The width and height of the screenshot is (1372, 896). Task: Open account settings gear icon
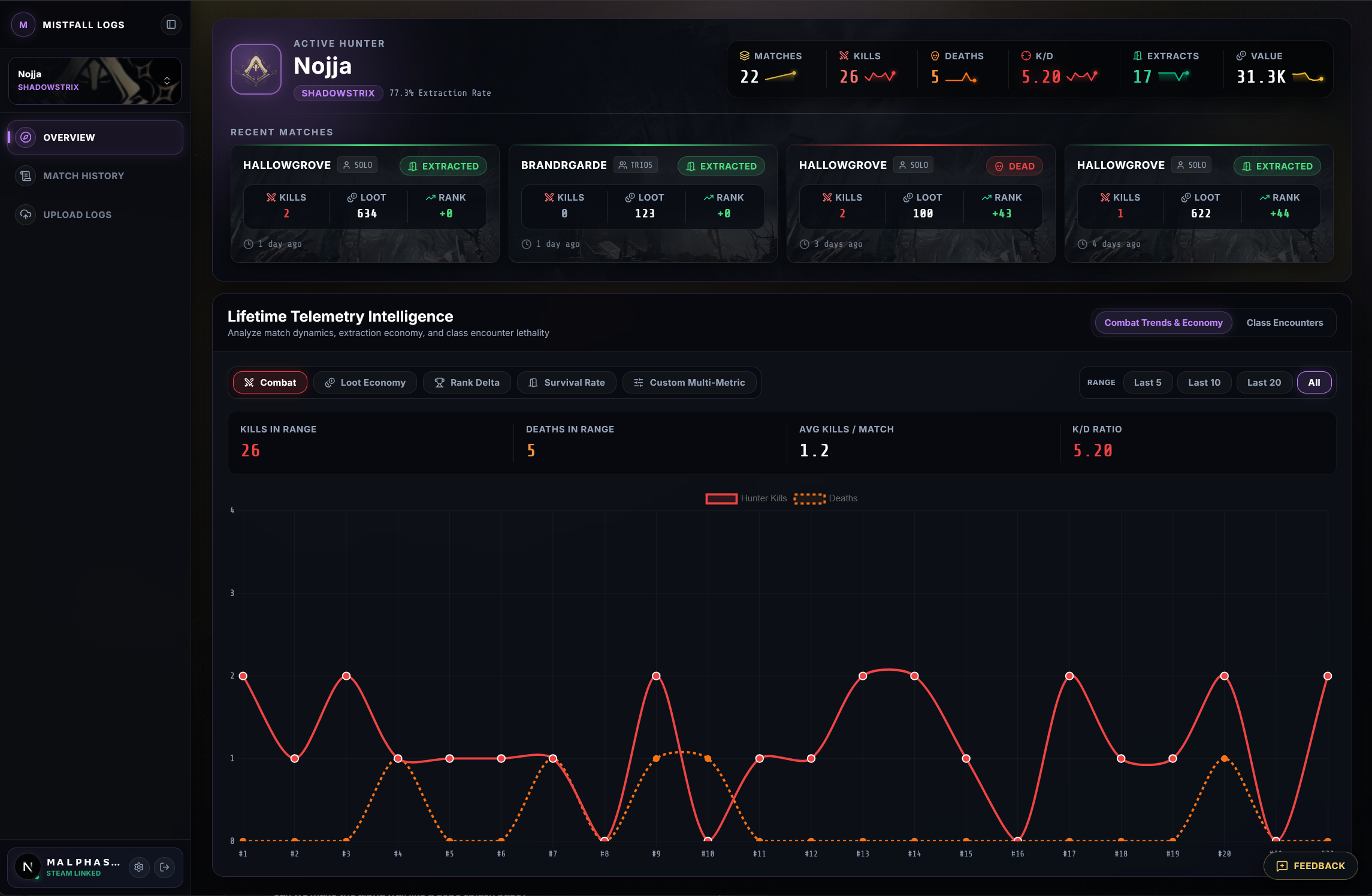(139, 867)
